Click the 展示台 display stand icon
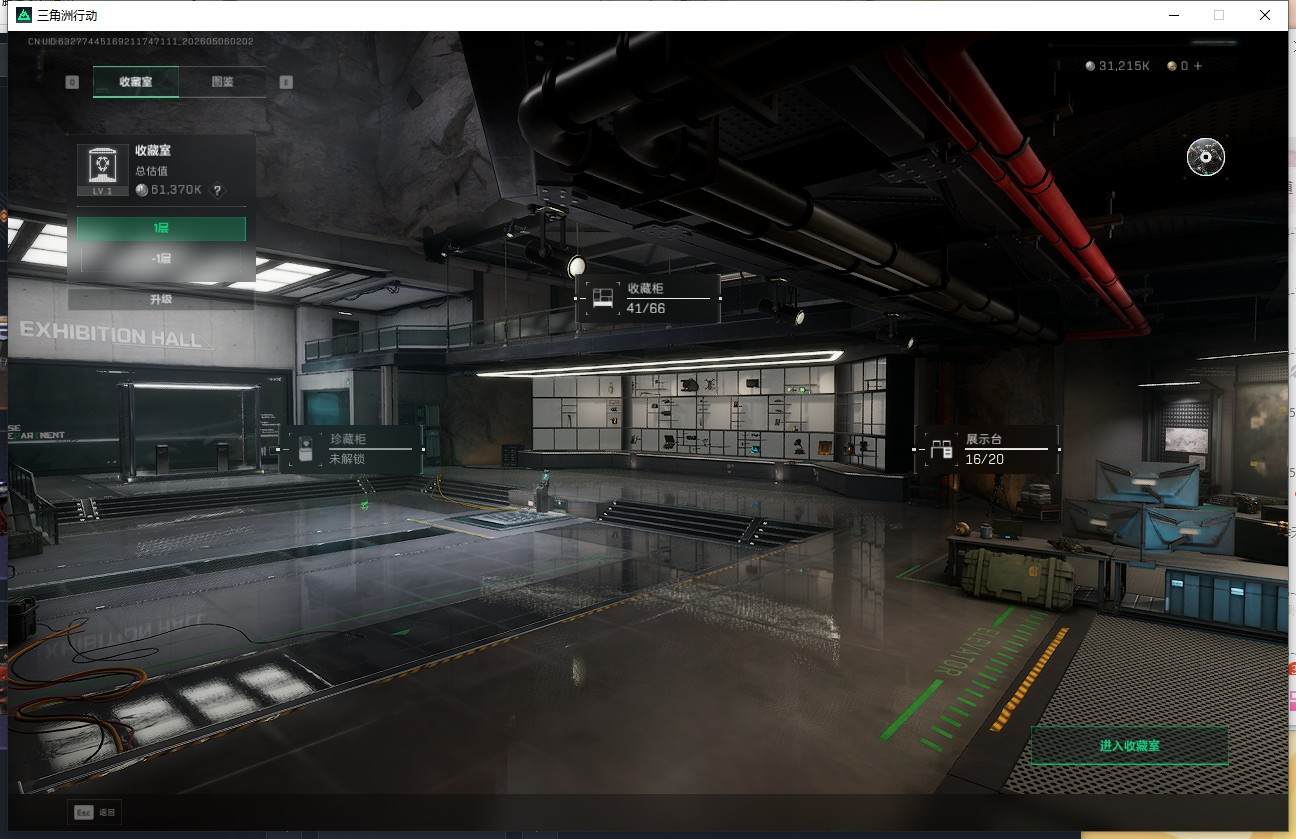 click(x=941, y=449)
